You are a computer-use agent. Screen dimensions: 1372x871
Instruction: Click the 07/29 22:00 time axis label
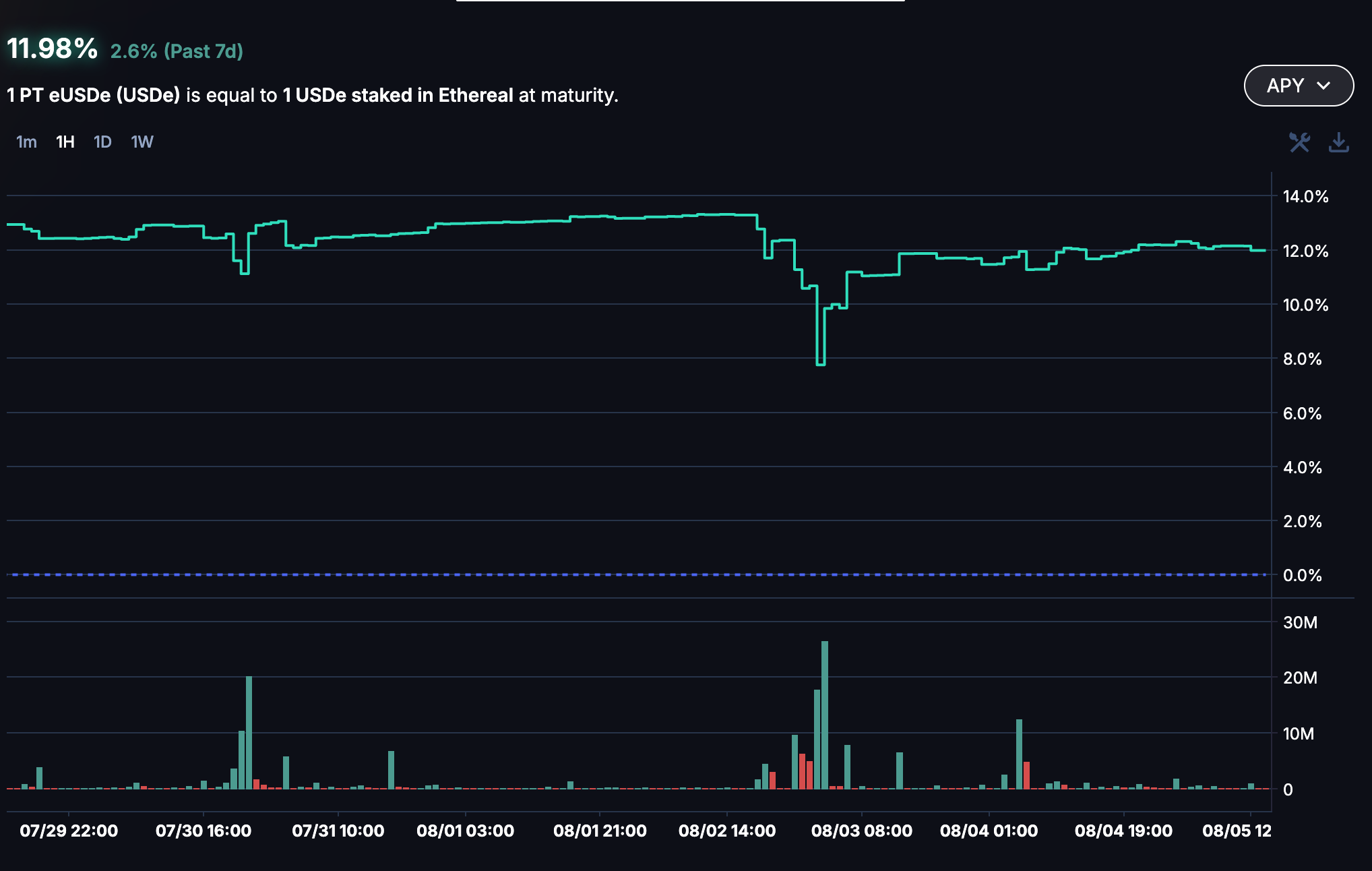tap(69, 831)
